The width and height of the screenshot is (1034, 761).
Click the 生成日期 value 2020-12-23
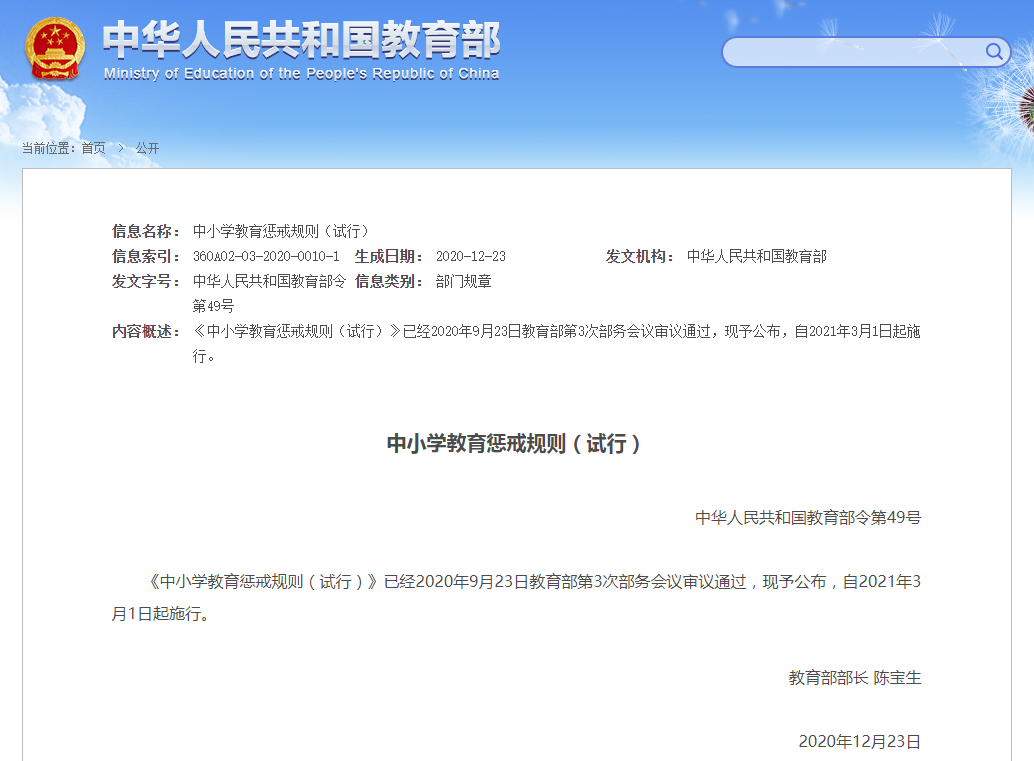click(x=471, y=257)
